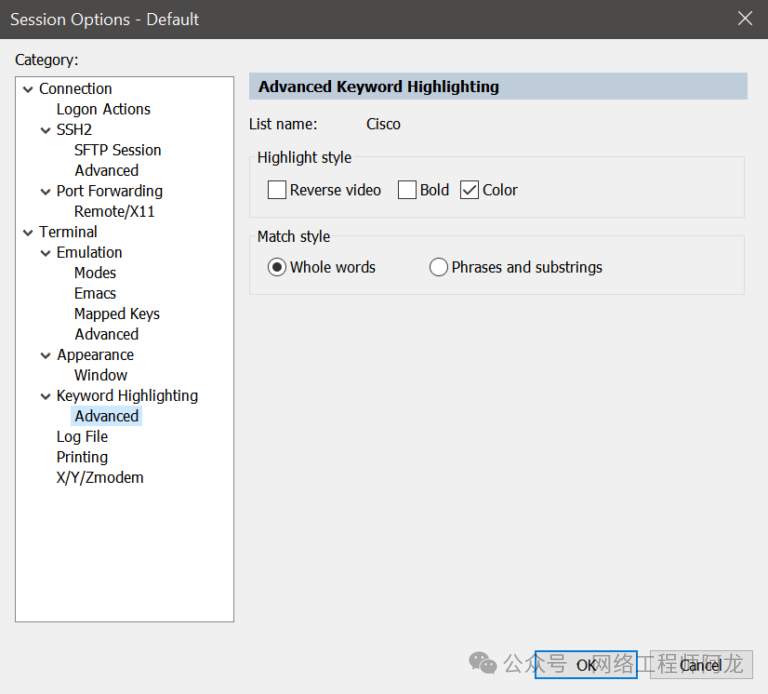Screen dimensions: 768x694
Task: Collapse the SSH2 tree node
Action: pos(46,130)
